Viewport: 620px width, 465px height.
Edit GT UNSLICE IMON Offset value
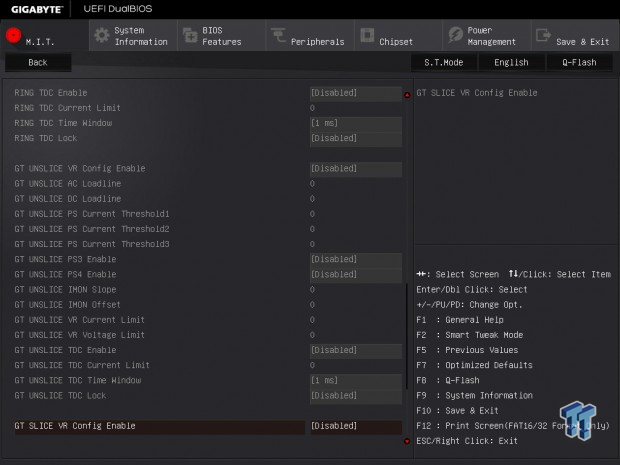[312, 305]
